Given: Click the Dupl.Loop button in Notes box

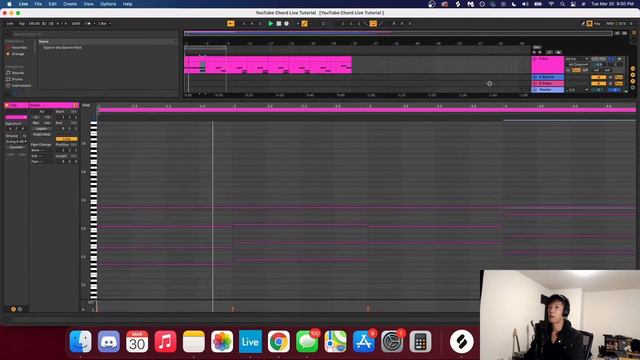Looking at the screenshot, I should point(41,134).
